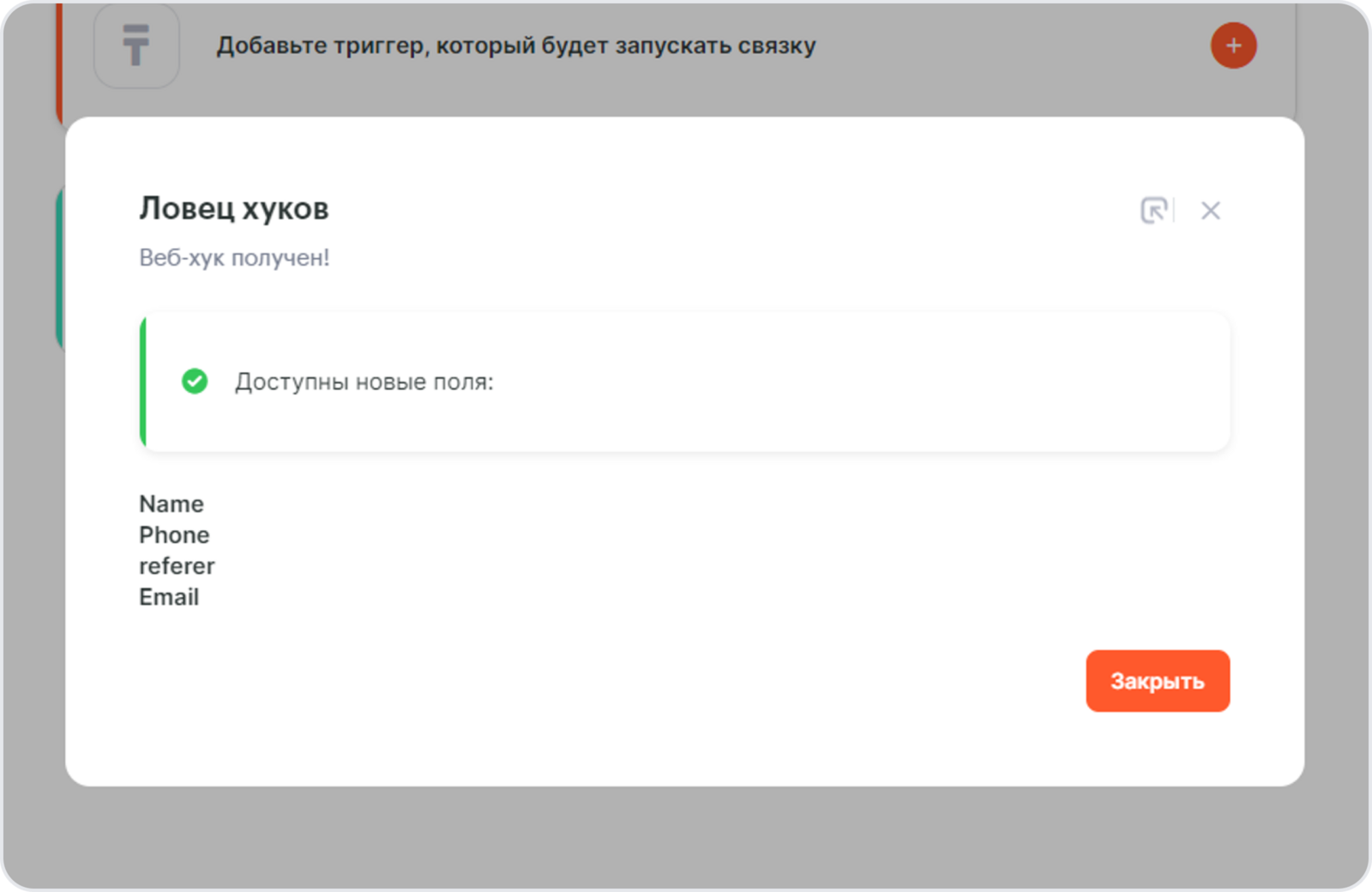The width and height of the screenshot is (1372, 892).
Task: Click the orange edge of the trigger card
Action: coord(58,60)
